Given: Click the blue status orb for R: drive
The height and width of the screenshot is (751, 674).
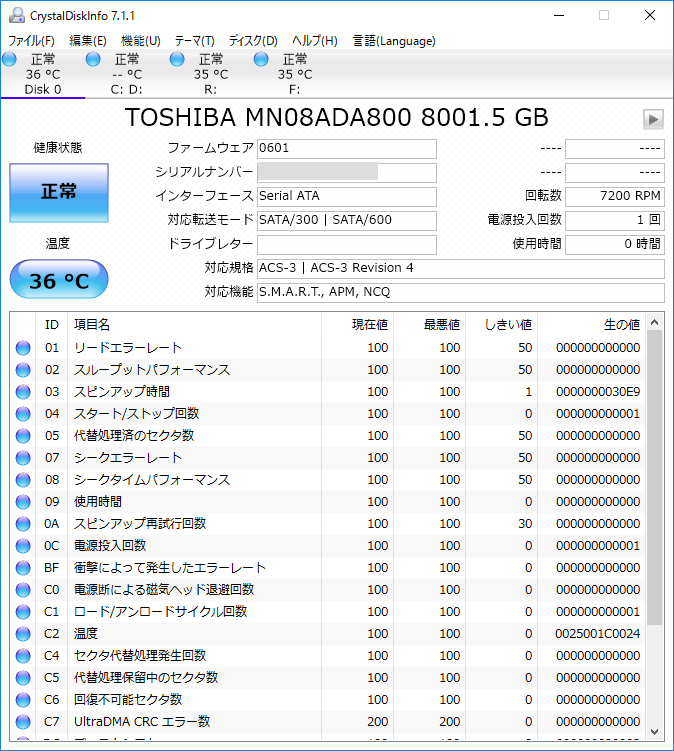Looking at the screenshot, I should pos(177,59).
